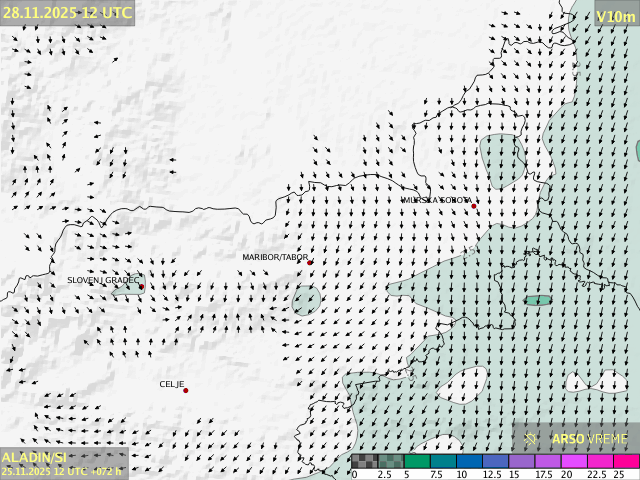Select the solid green 5–7.5 legend swatch
640x480 pixels.
pyautogui.click(x=416, y=461)
